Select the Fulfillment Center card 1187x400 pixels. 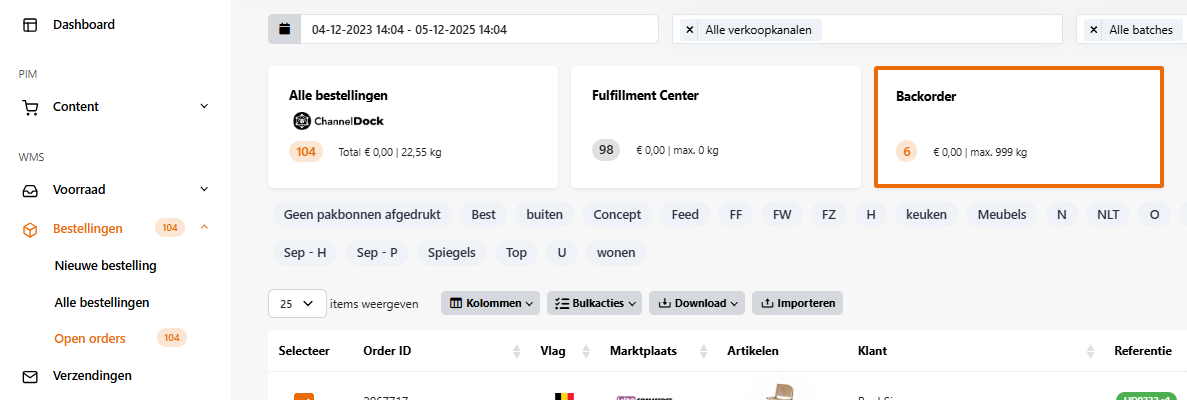[x=715, y=127]
